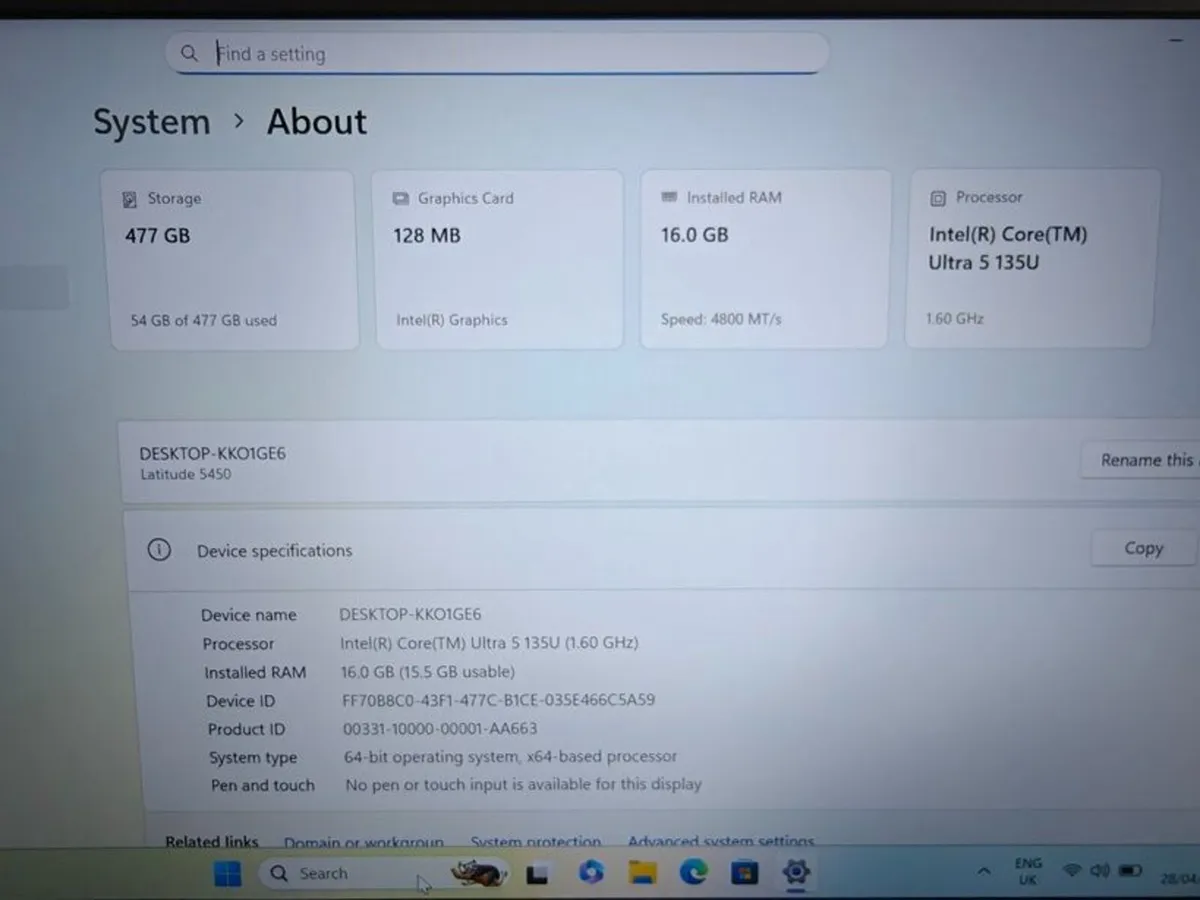This screenshot has height=900, width=1200.
Task: Open the System protection link
Action: pos(536,842)
